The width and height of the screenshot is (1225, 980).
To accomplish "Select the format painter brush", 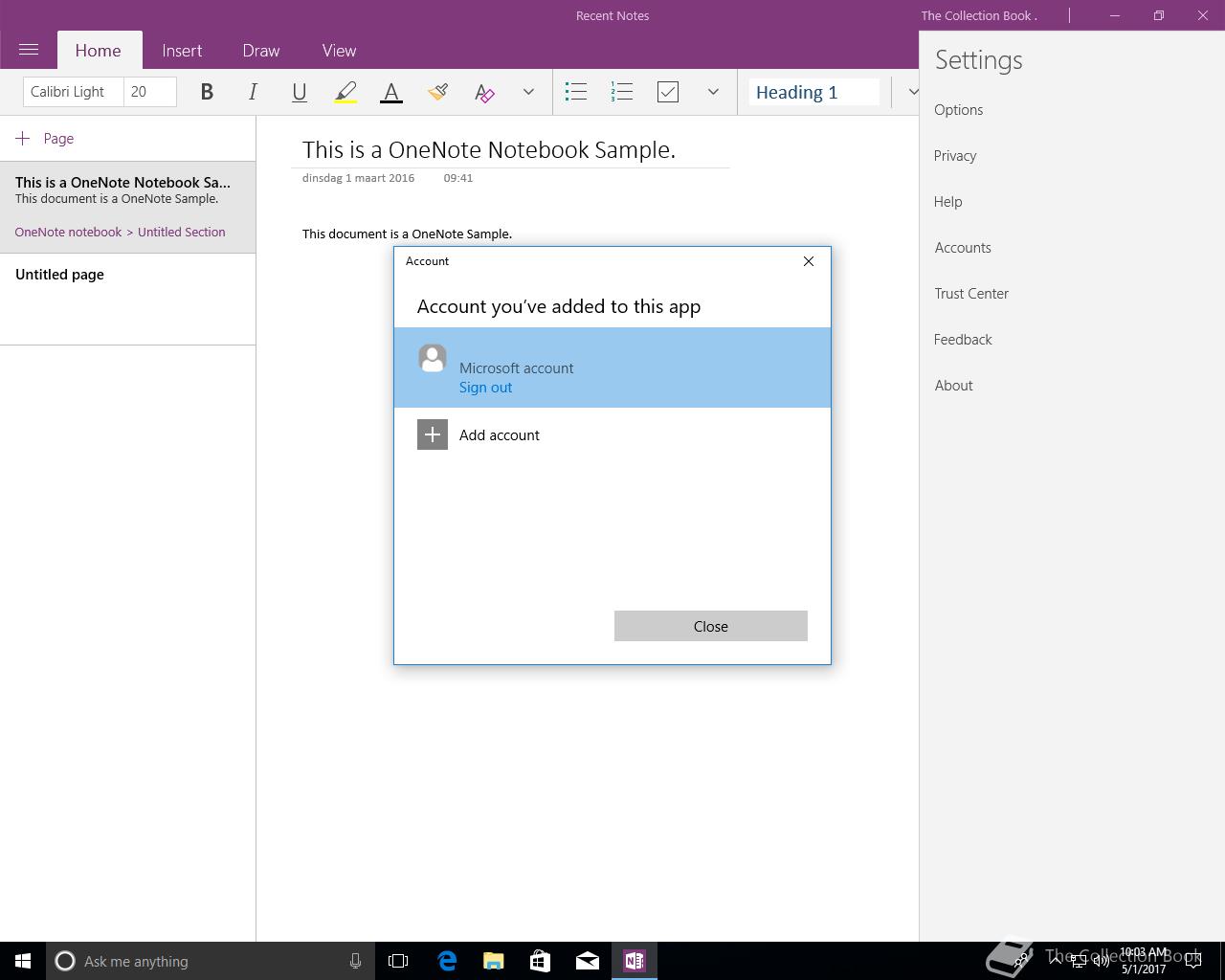I will point(438,92).
